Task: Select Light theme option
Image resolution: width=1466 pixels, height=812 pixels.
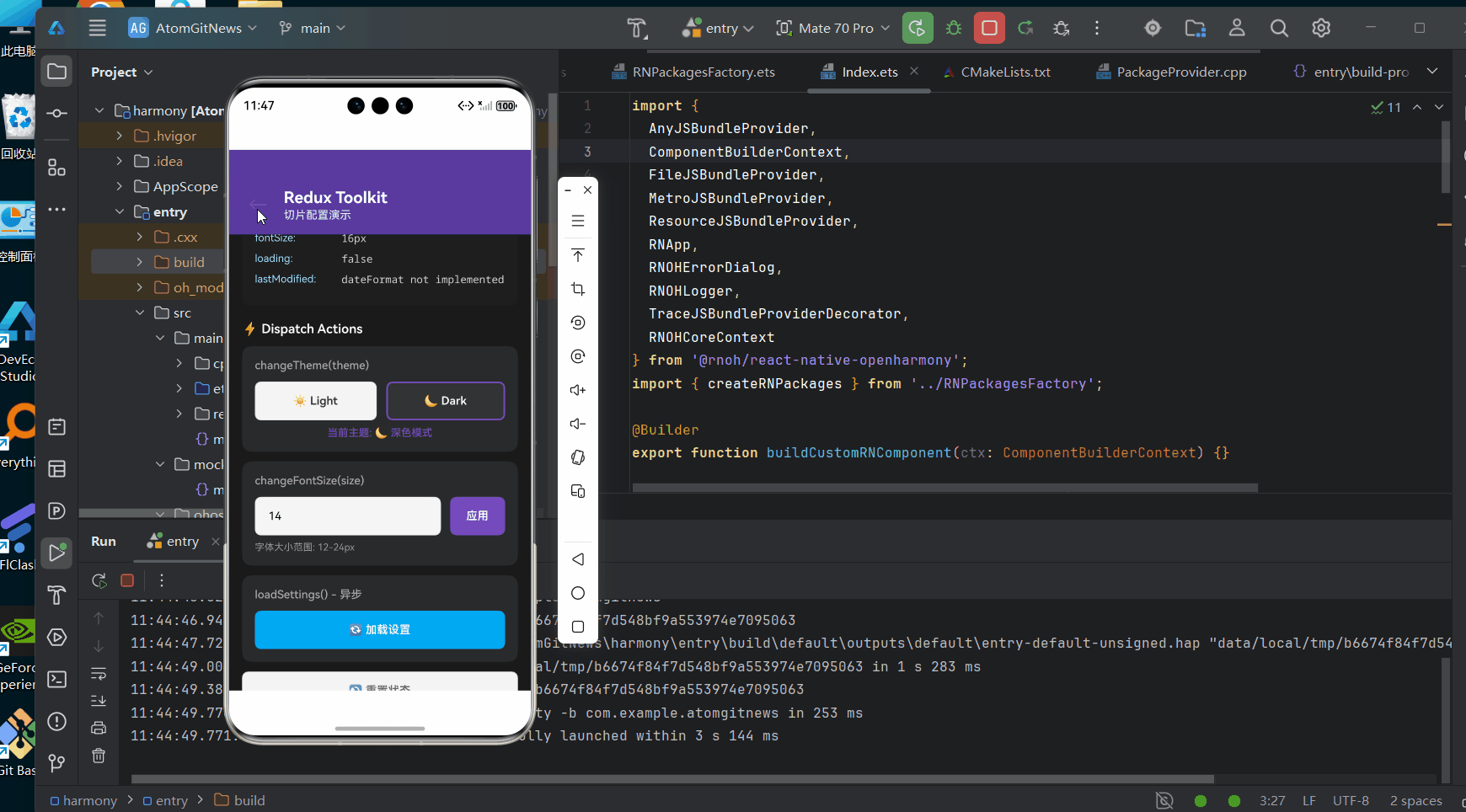Action: coord(316,401)
